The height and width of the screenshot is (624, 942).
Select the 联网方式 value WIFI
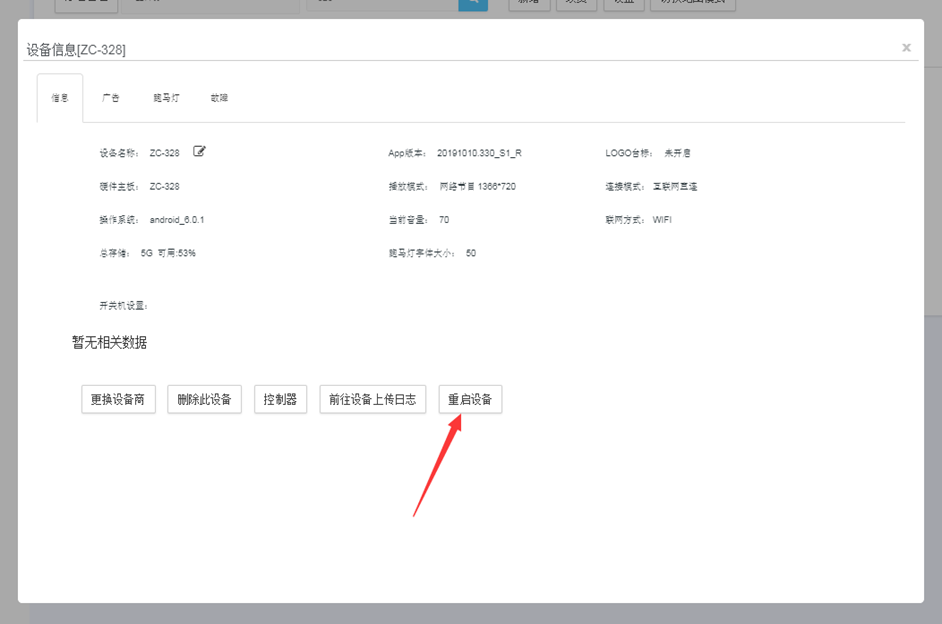click(x=662, y=220)
